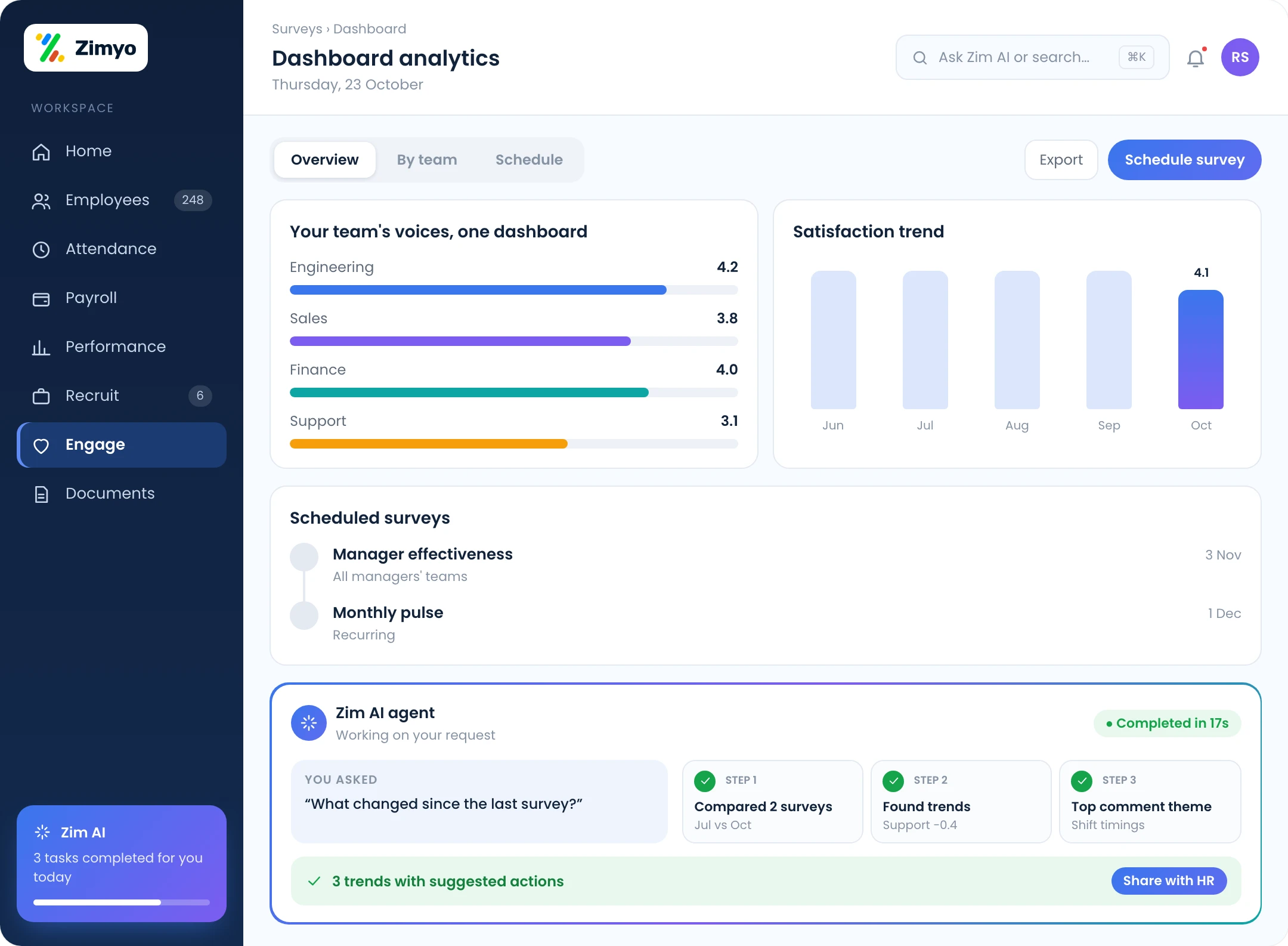Viewport: 1288px width, 946px height.
Task: Click the Step 3 green checkmark
Action: pos(1082,780)
